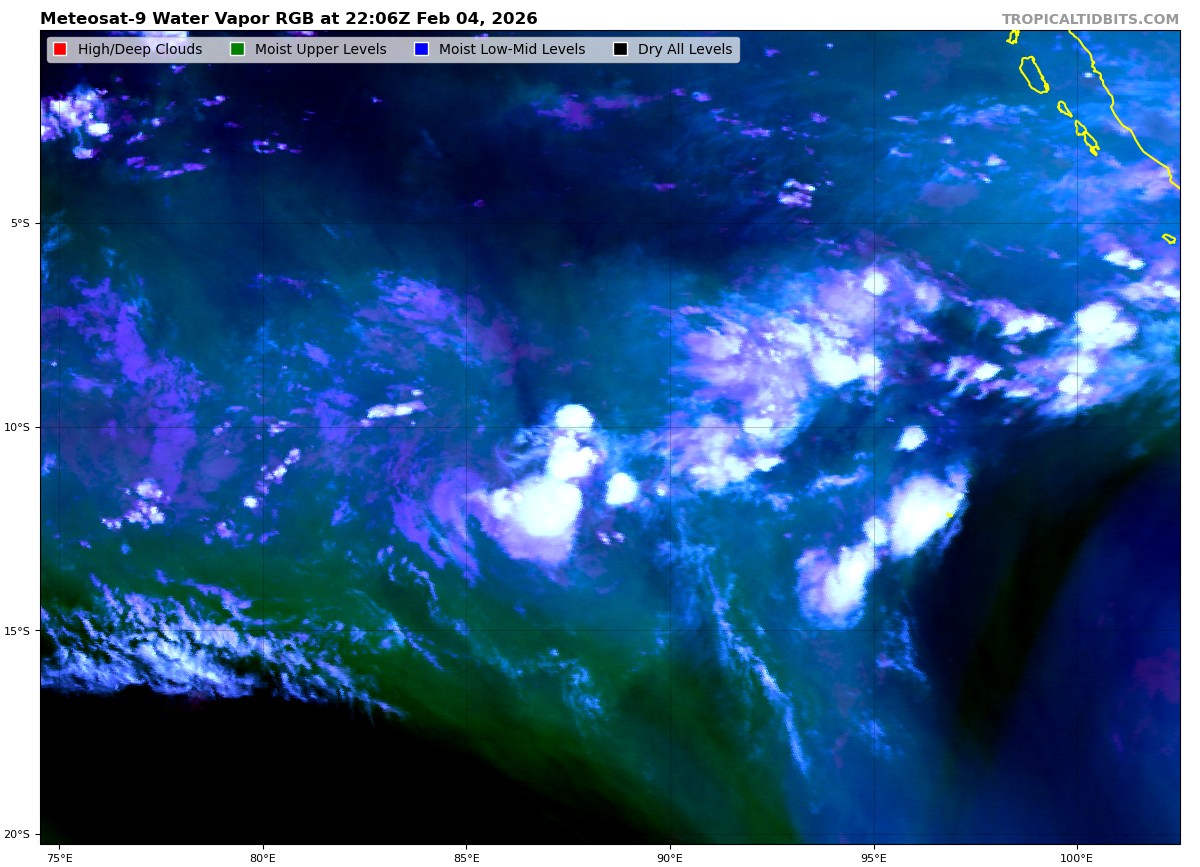The width and height of the screenshot is (1200, 867).
Task: Click the 90°E longitude axis label
Action: click(x=670, y=857)
